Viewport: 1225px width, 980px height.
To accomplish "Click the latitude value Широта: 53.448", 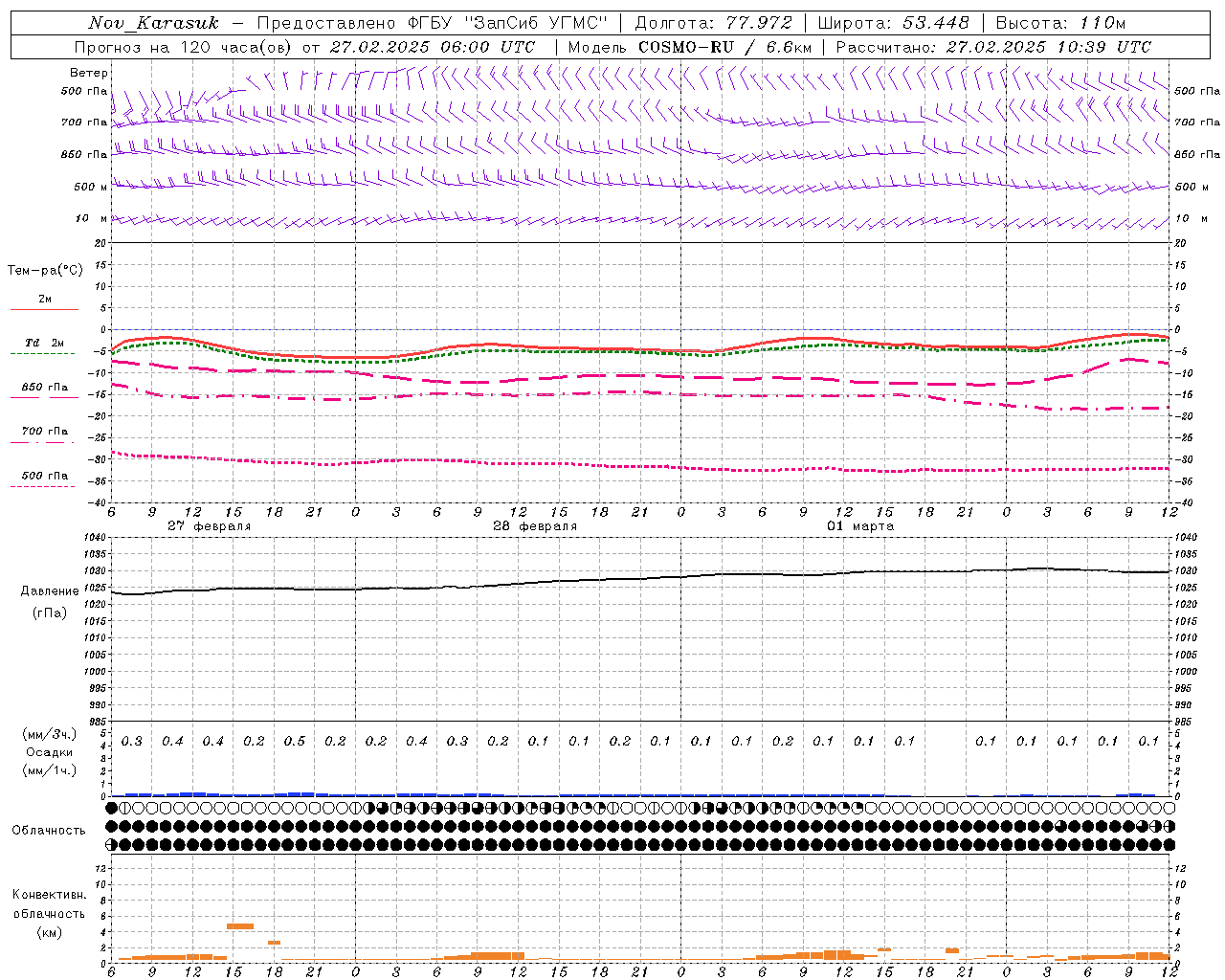I will tap(894, 23).
